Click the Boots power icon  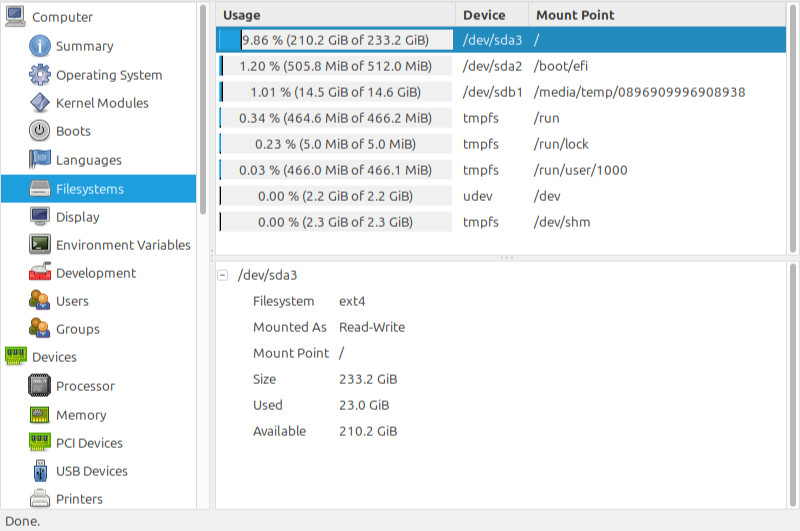coord(40,131)
